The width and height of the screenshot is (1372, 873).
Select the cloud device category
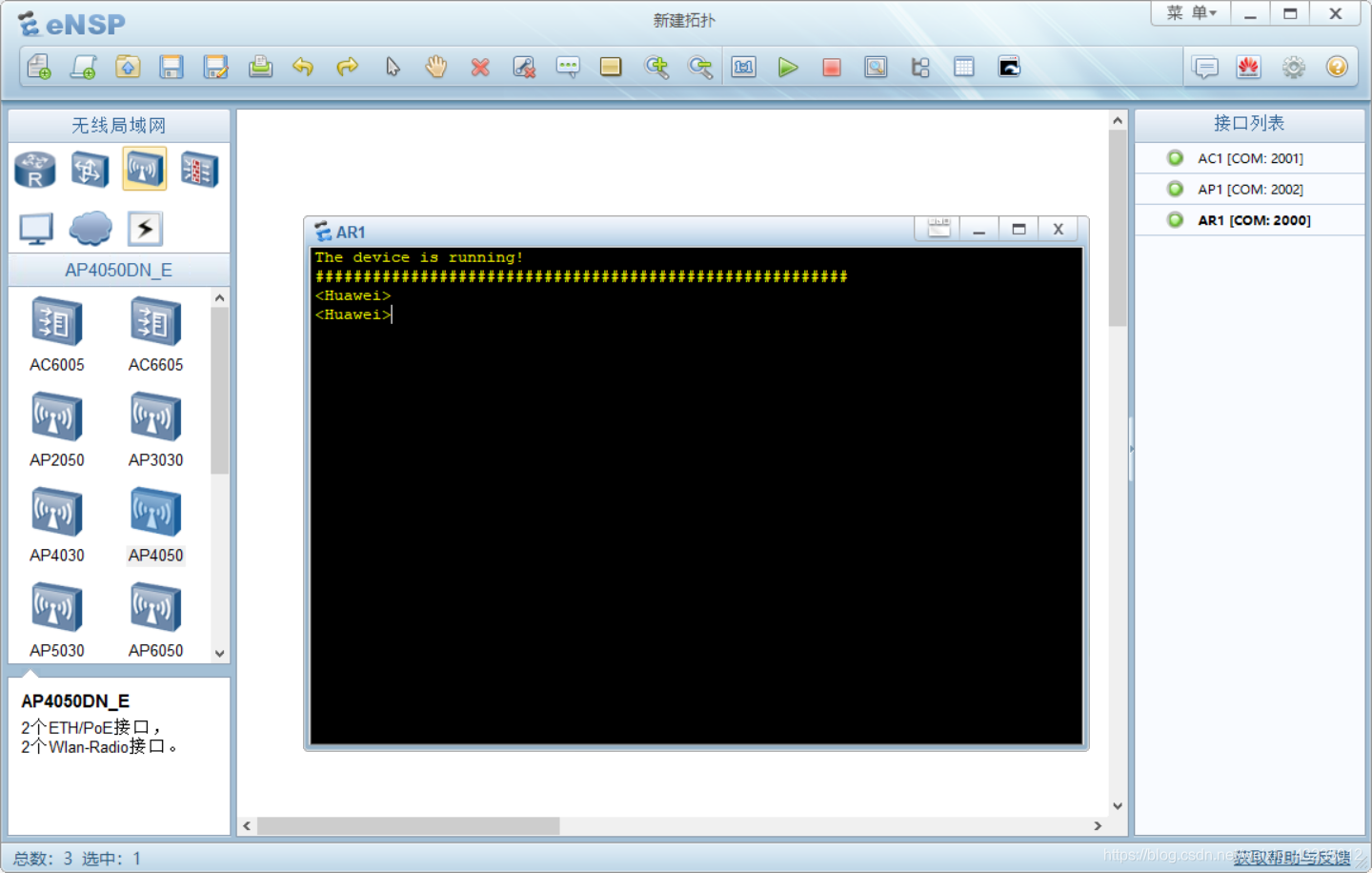pos(91,229)
